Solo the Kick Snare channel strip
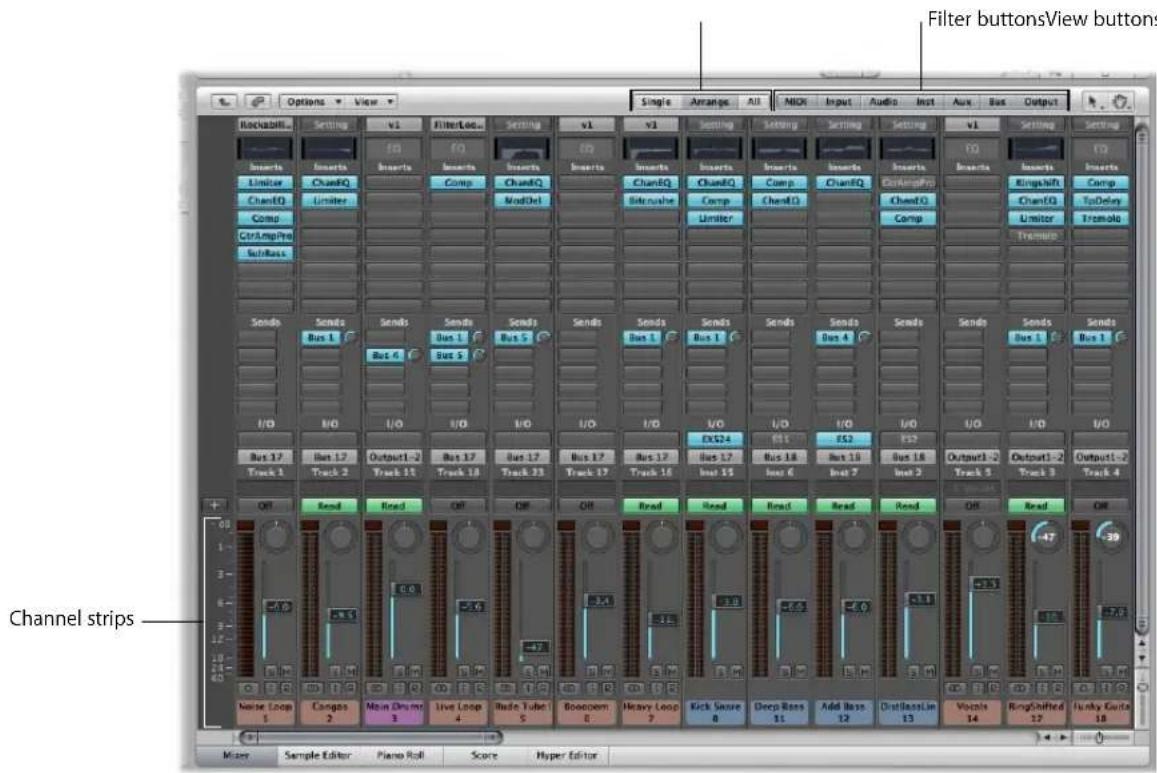Screen dimensions: 1157x773 tap(721, 671)
